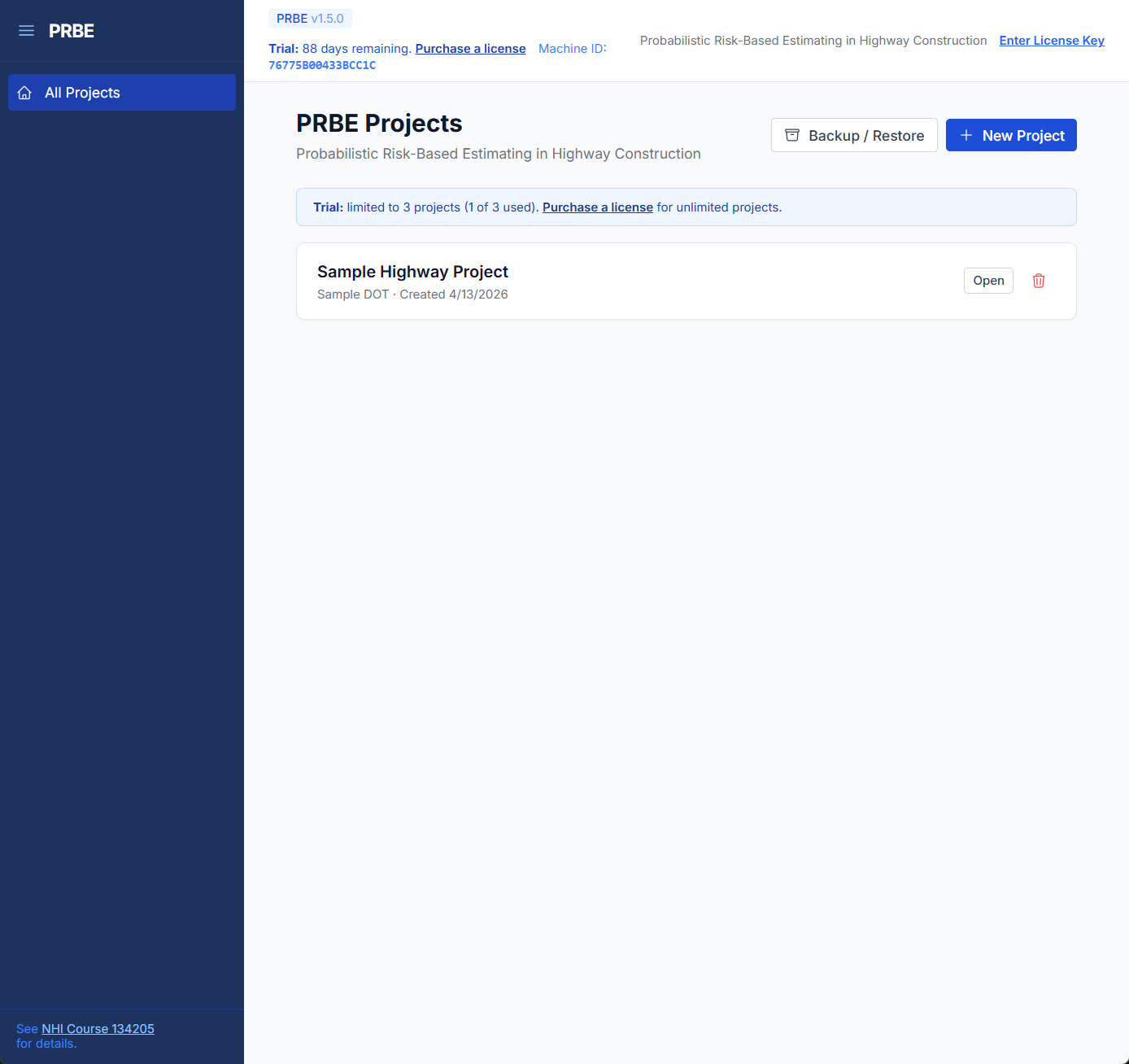Click the home icon beside All Projects
This screenshot has width=1129, height=1064.
coord(24,92)
